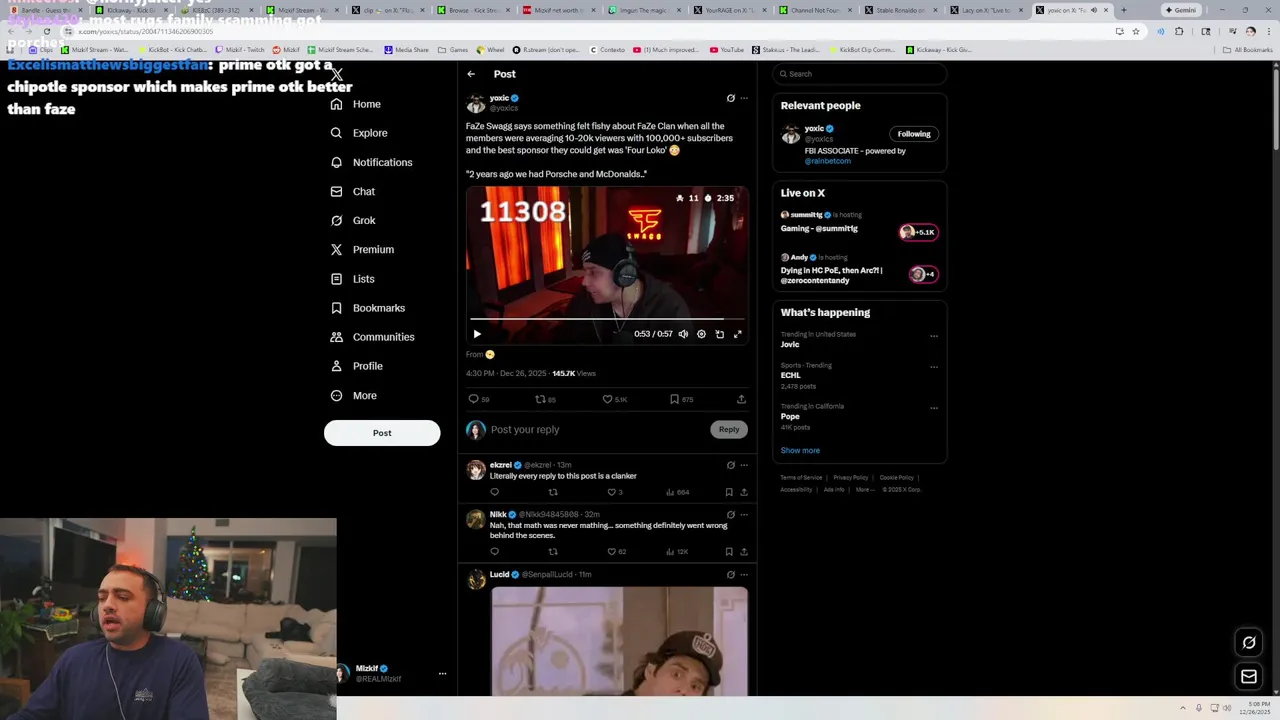Bookmark the main post with 675 saves
The image size is (1280, 720).
[681, 399]
